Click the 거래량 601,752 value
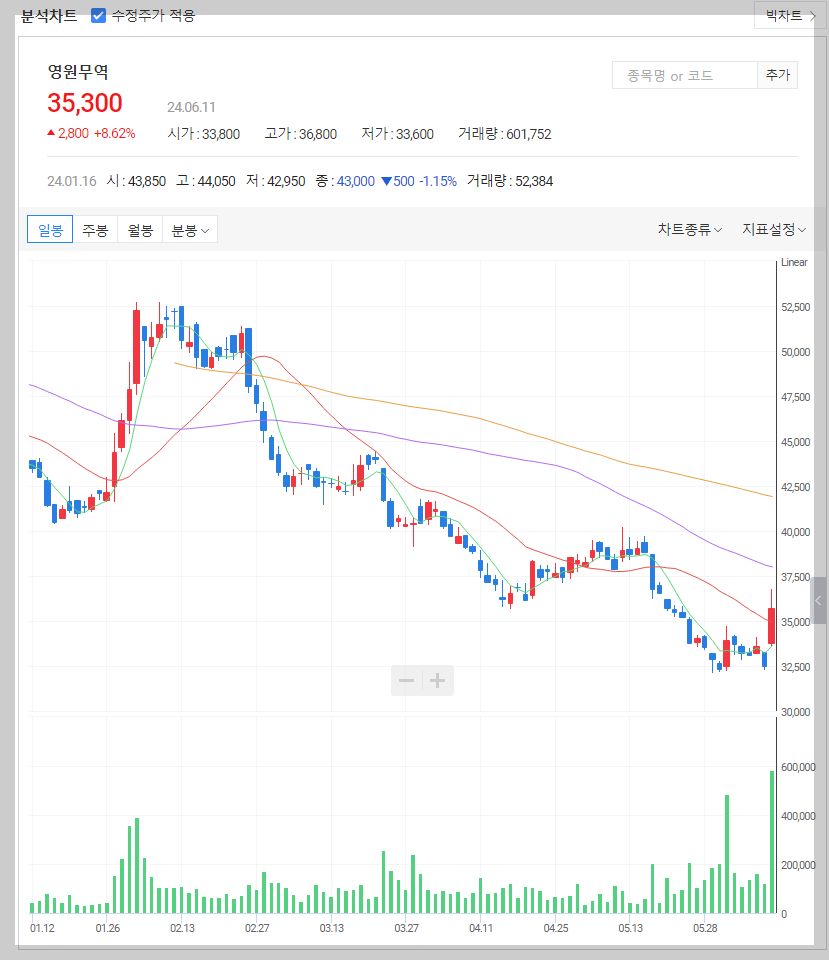 point(505,133)
